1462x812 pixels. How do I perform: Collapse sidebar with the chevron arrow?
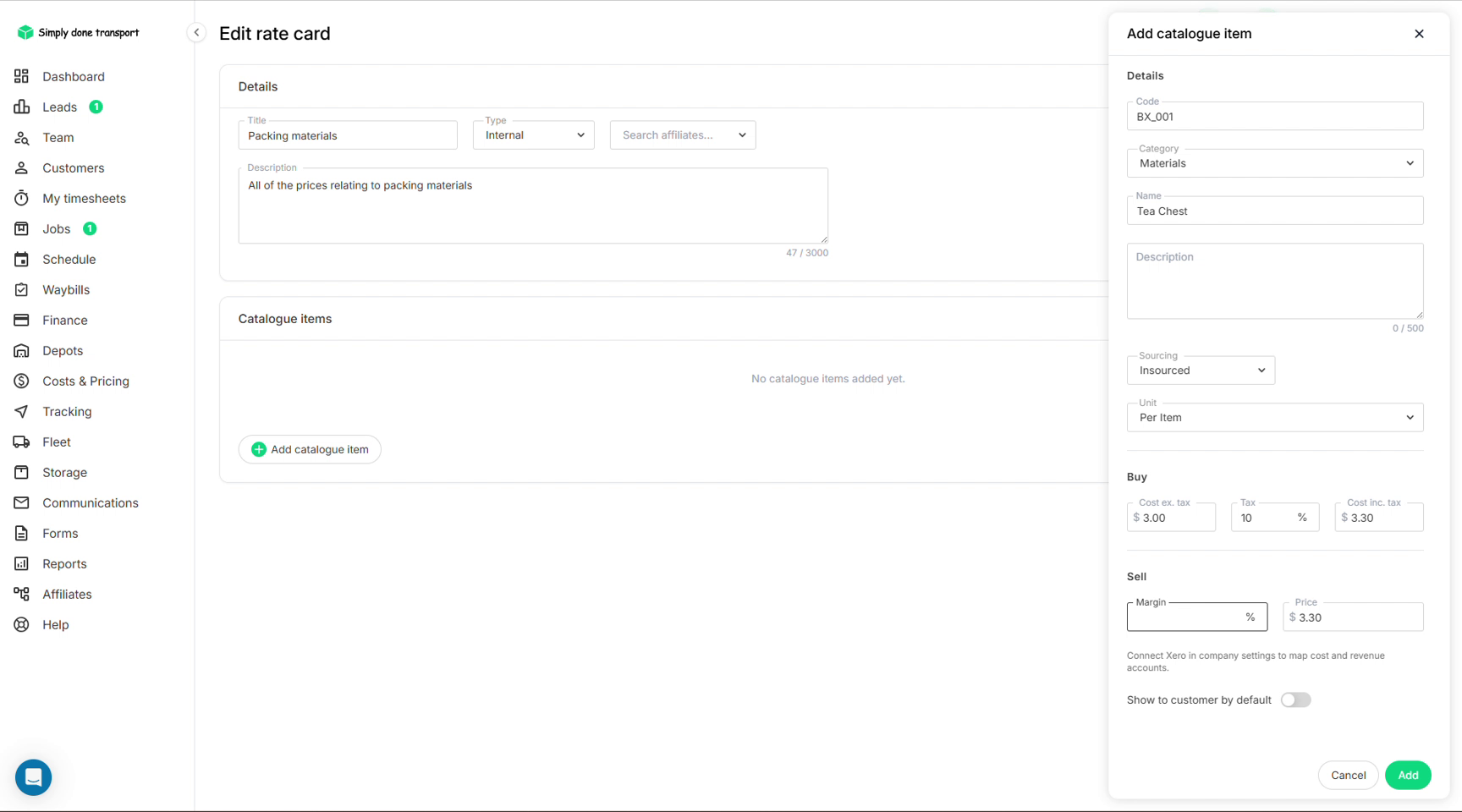196,32
